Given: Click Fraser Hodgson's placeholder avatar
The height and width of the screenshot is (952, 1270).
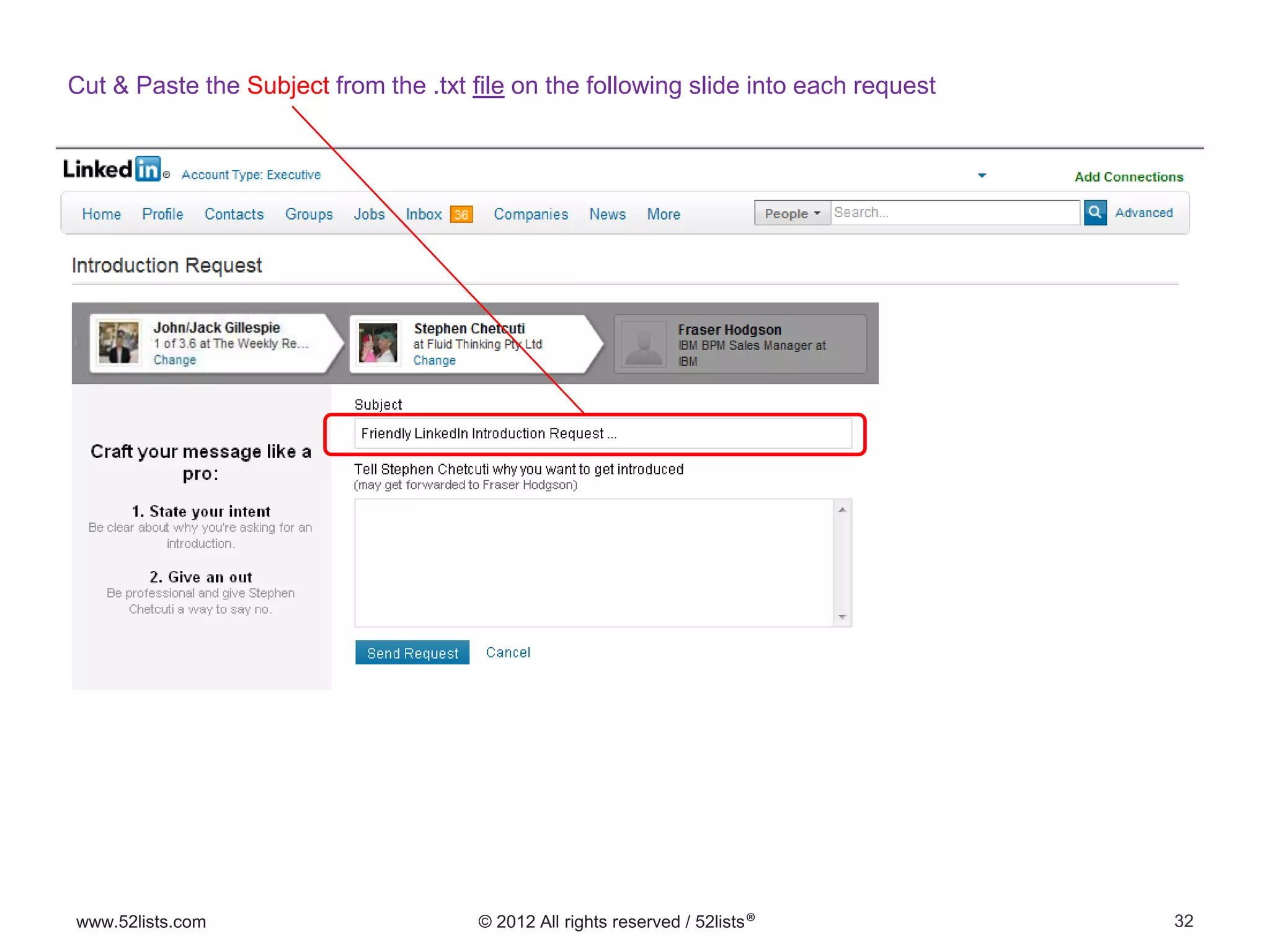Looking at the screenshot, I should point(644,344).
